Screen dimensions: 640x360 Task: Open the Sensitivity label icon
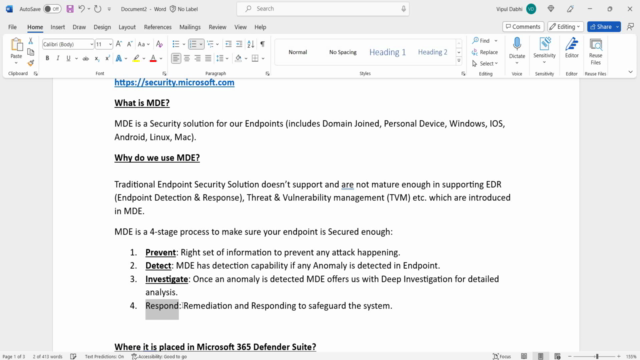click(x=544, y=44)
